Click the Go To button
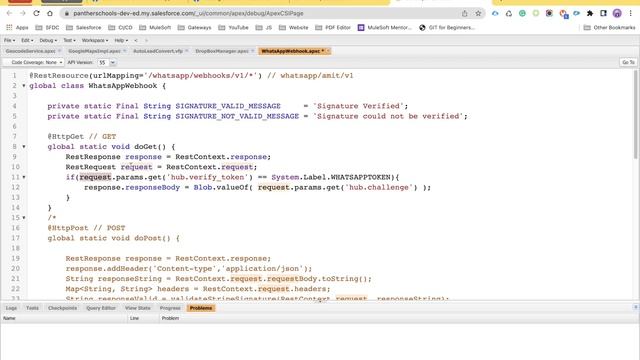The image size is (640, 360). pos(628,62)
